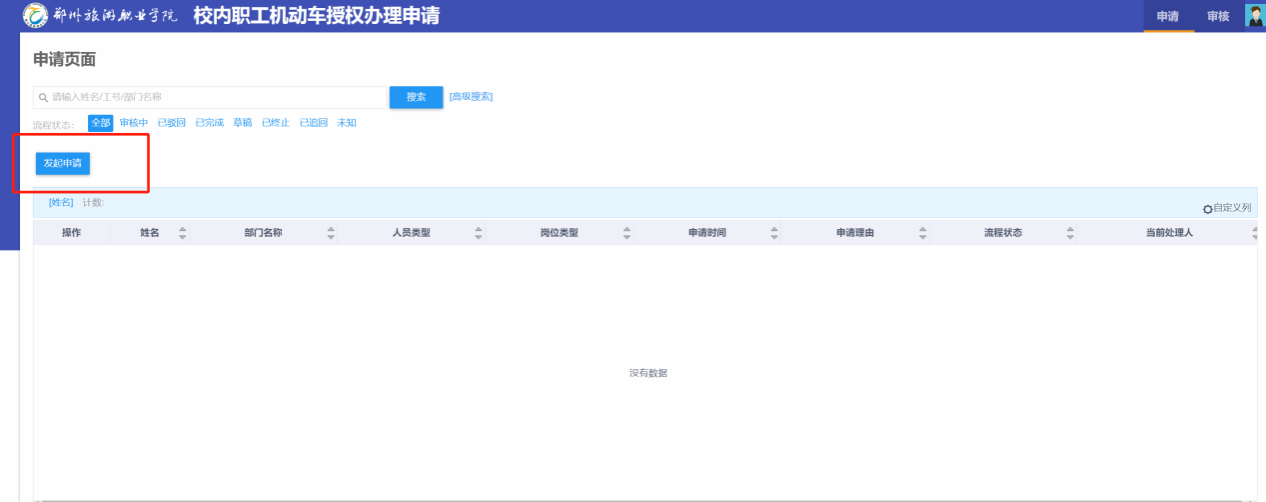Filter by 审核中 status
Image resolution: width=1266 pixels, height=502 pixels.
[x=134, y=123]
